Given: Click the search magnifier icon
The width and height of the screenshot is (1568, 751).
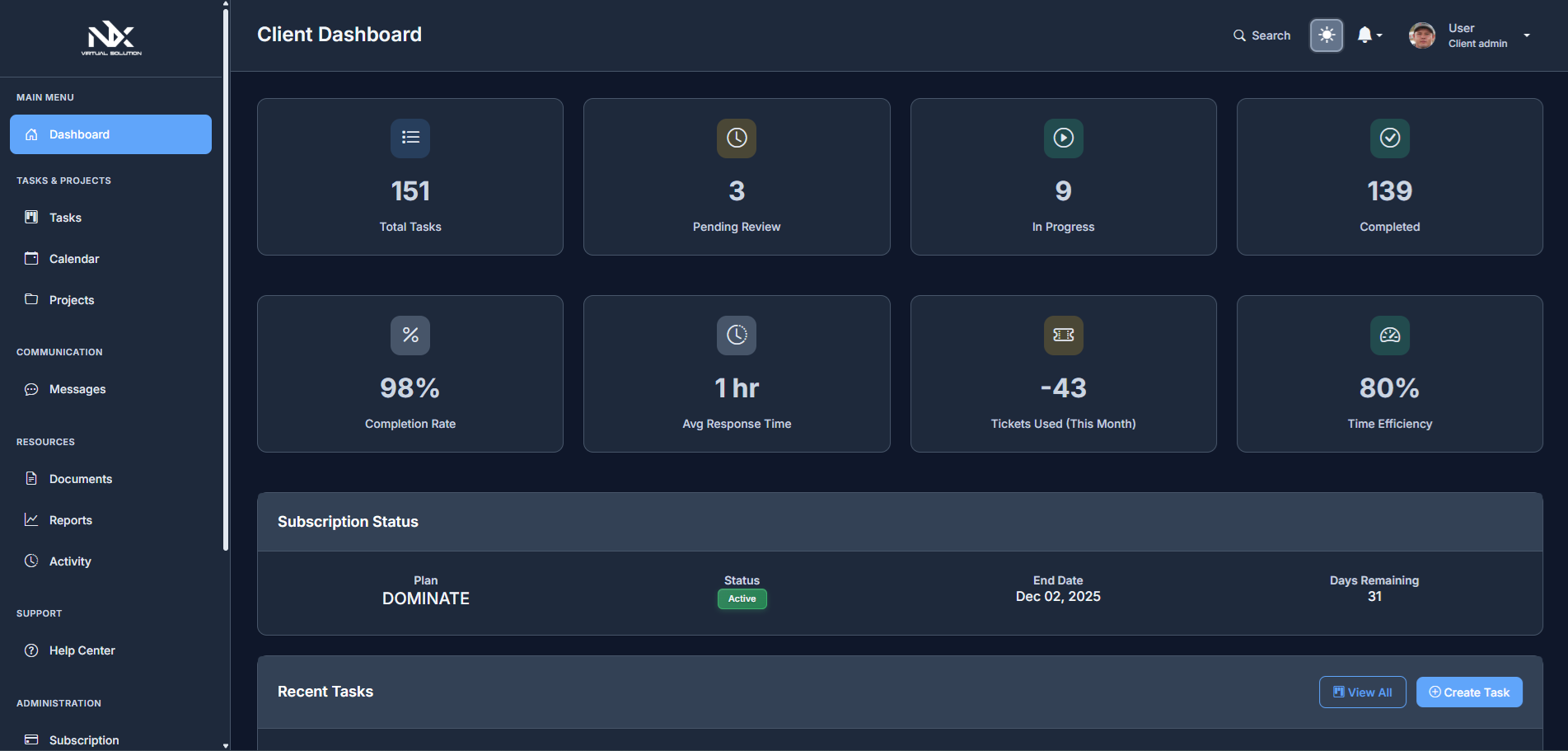Looking at the screenshot, I should [1238, 35].
